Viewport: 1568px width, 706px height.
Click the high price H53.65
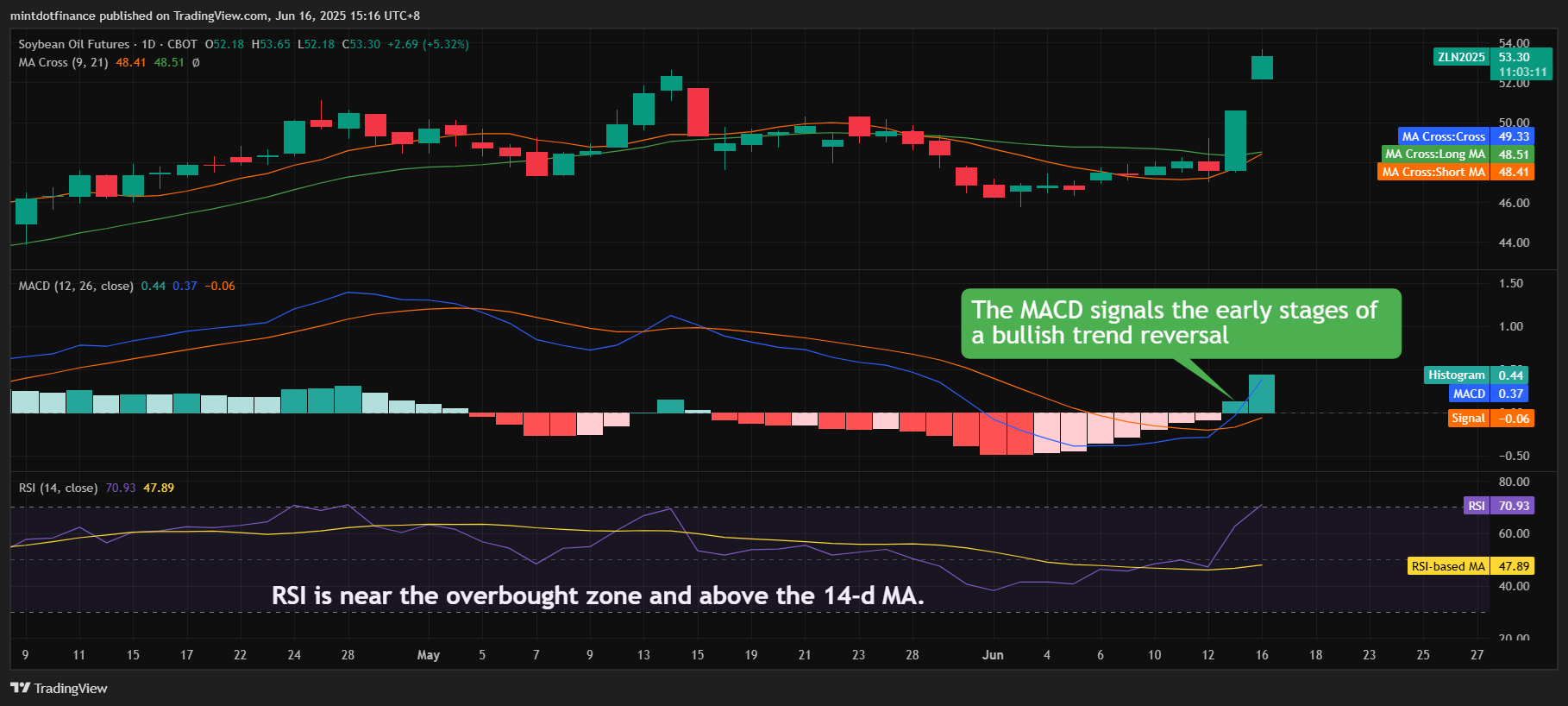pos(271,44)
